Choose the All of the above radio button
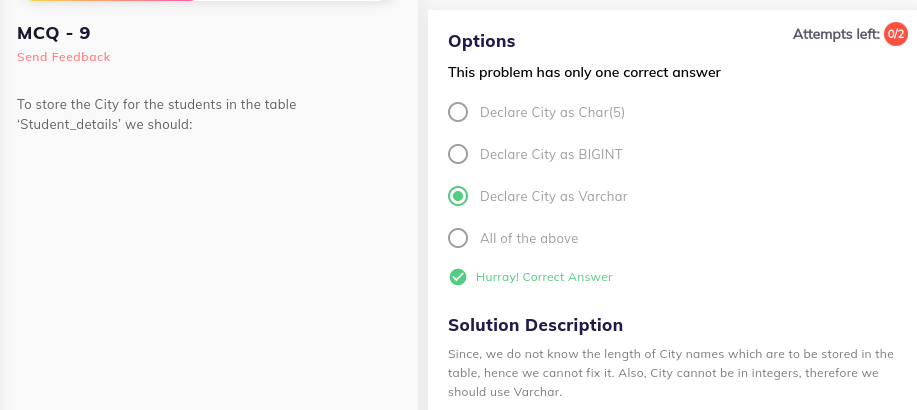 pyautogui.click(x=458, y=238)
